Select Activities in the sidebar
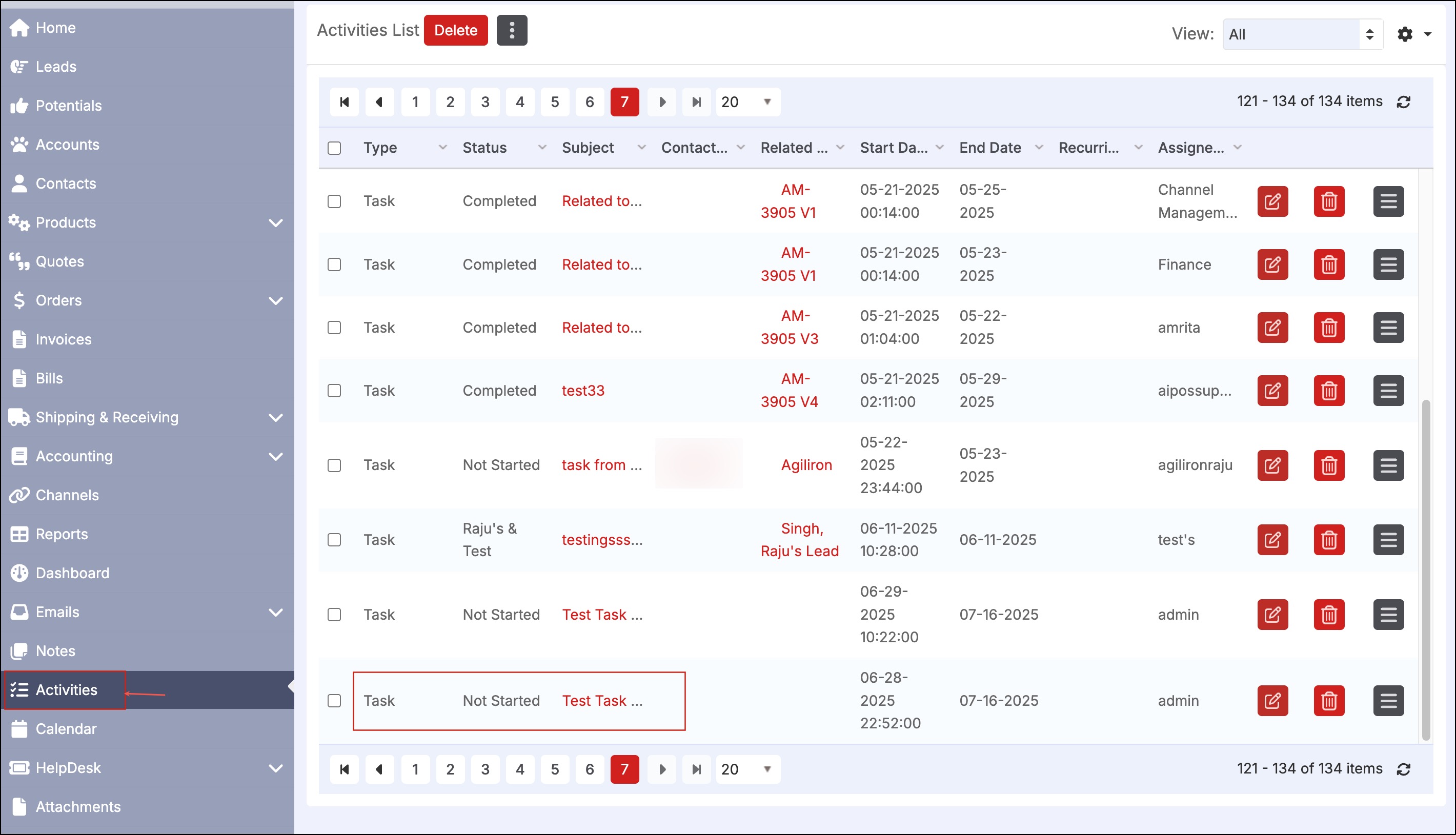The height and width of the screenshot is (835, 1456). click(x=66, y=690)
